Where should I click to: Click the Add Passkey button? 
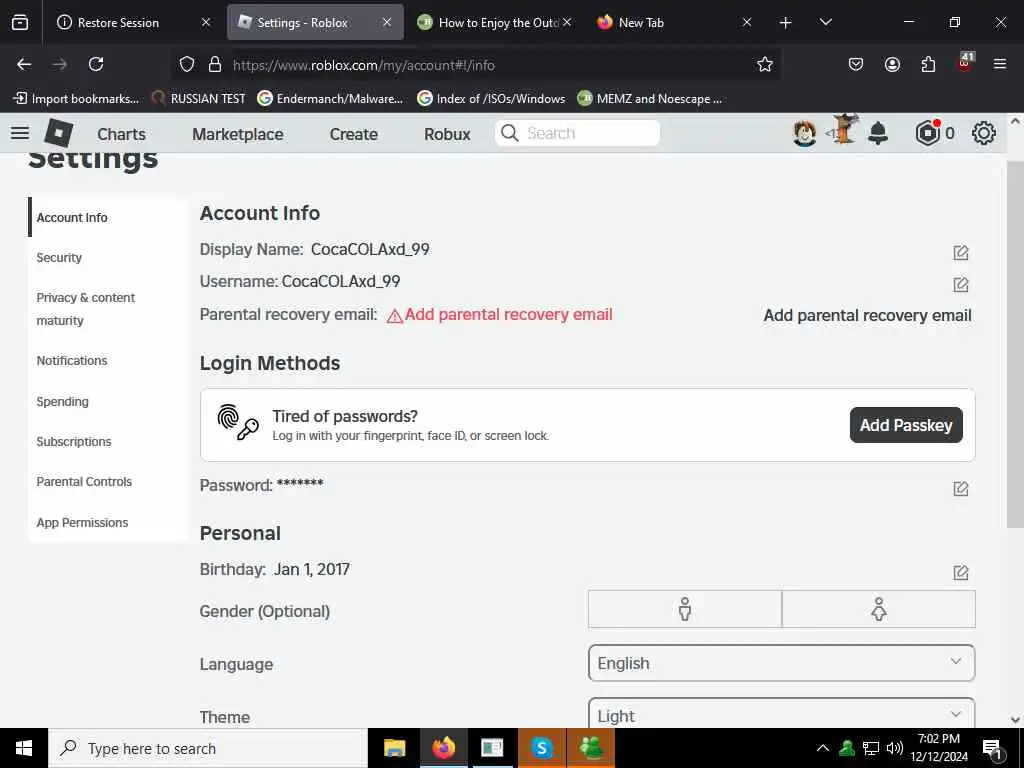[906, 425]
